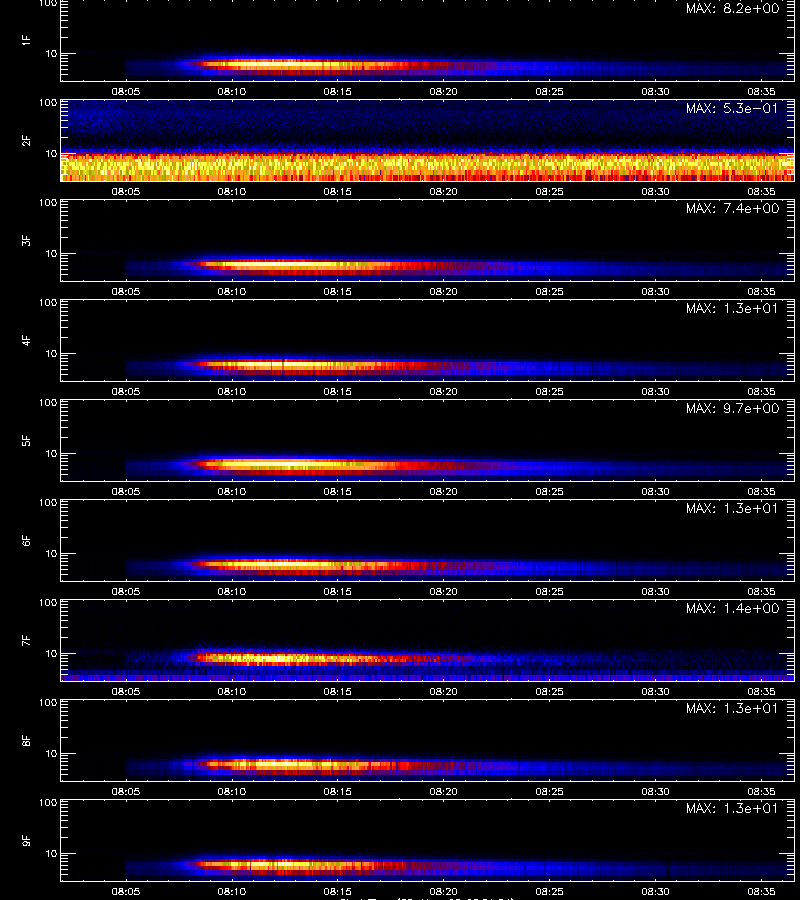
Task: Click the 08:10 time label below panel 7F
Action: click(x=231, y=691)
